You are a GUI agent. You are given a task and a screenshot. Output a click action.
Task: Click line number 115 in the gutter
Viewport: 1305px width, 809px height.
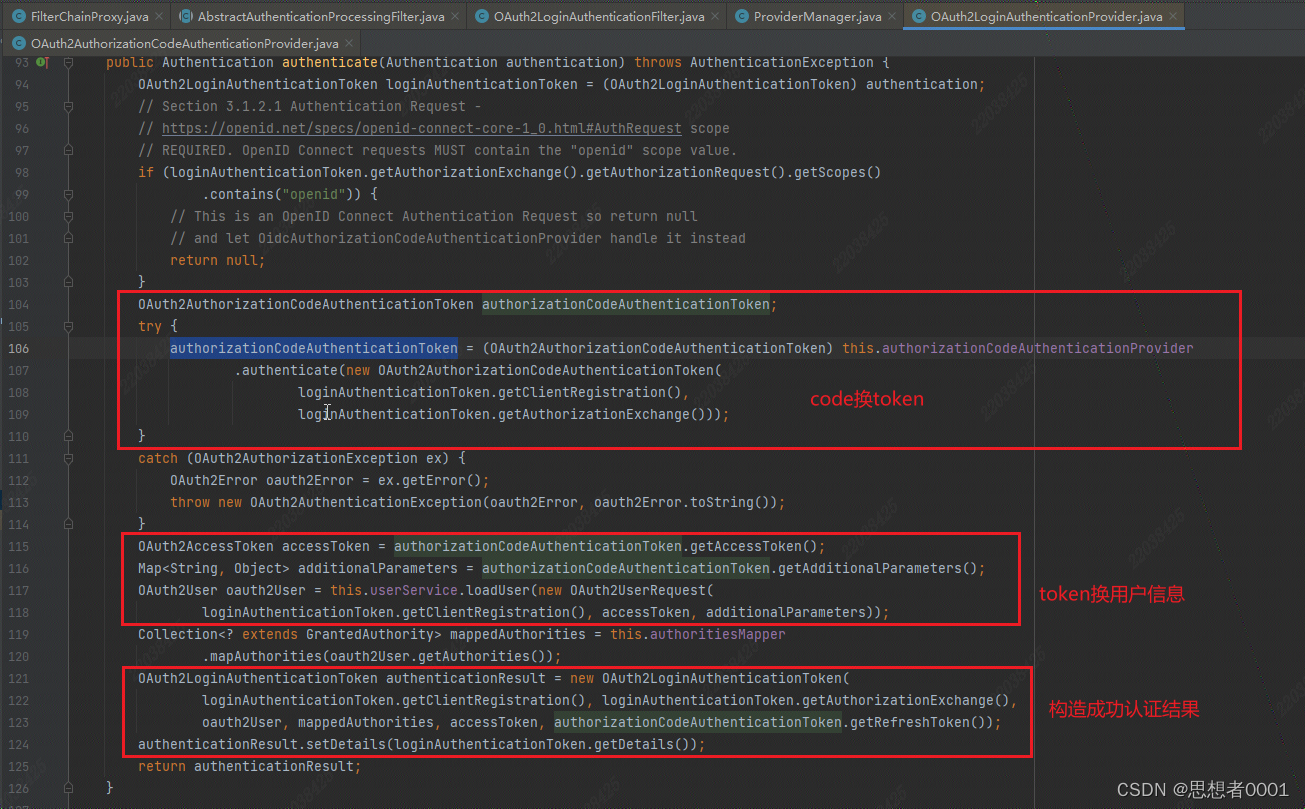pyautogui.click(x=19, y=546)
